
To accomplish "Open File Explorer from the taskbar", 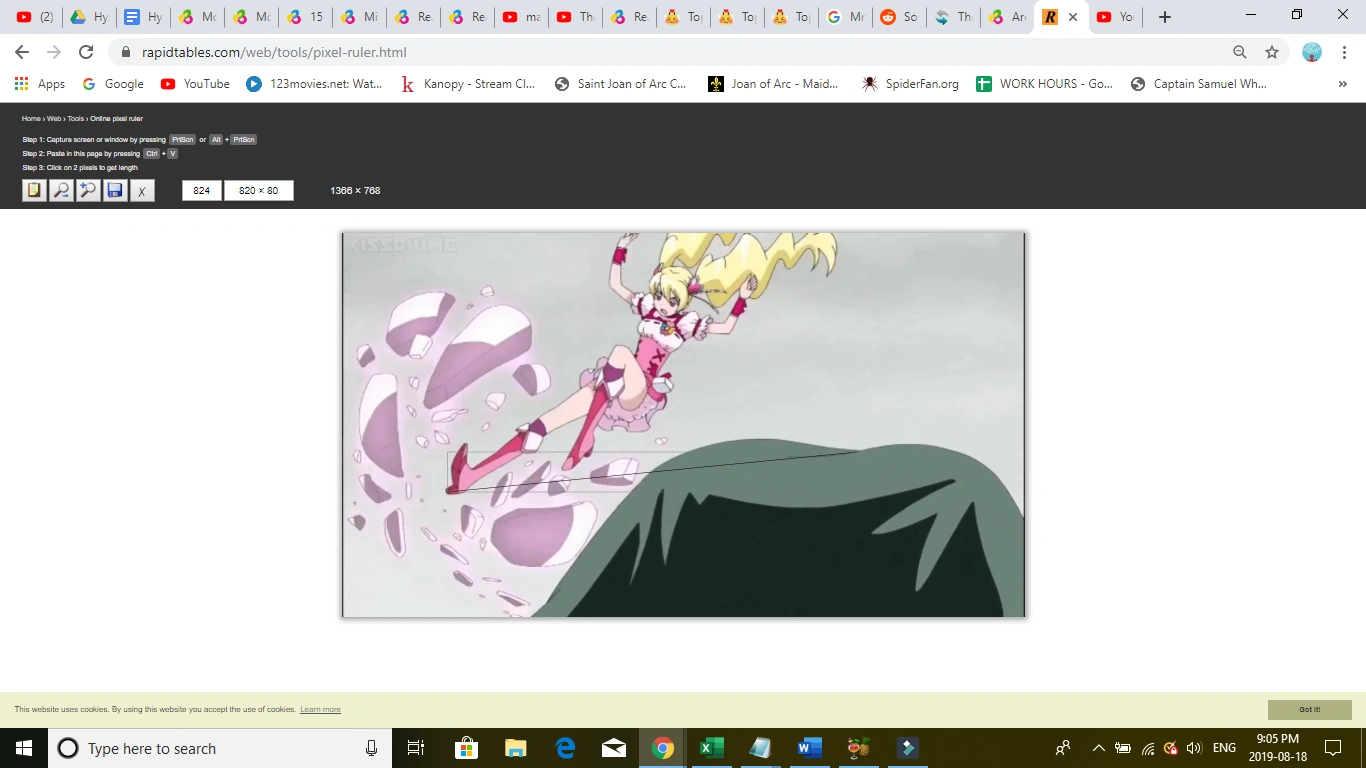I will click(x=515, y=748).
